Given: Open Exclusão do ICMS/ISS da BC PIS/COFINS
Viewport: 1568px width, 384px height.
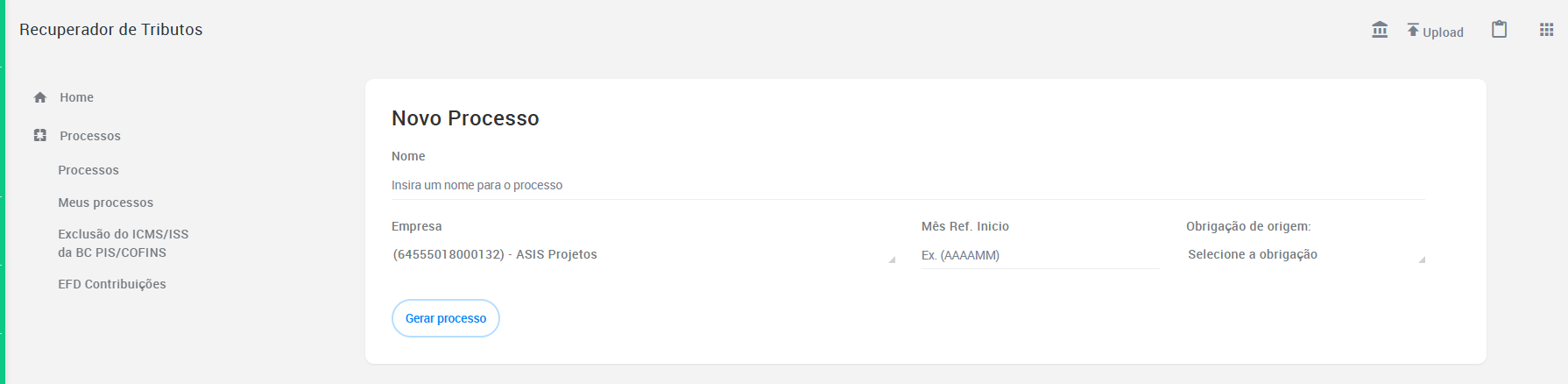Looking at the screenshot, I should click(123, 243).
